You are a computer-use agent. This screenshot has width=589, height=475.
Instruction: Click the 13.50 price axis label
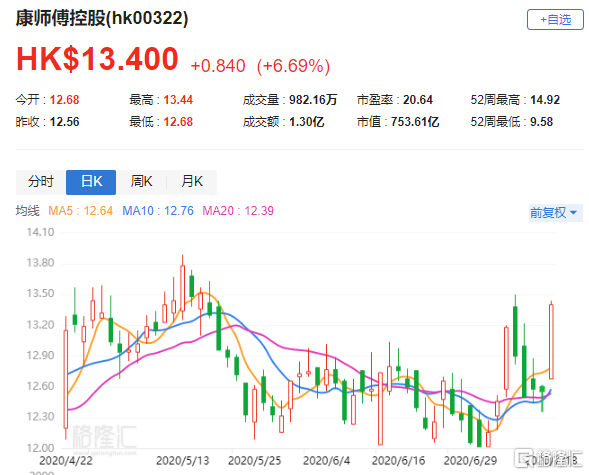pyautogui.click(x=40, y=293)
